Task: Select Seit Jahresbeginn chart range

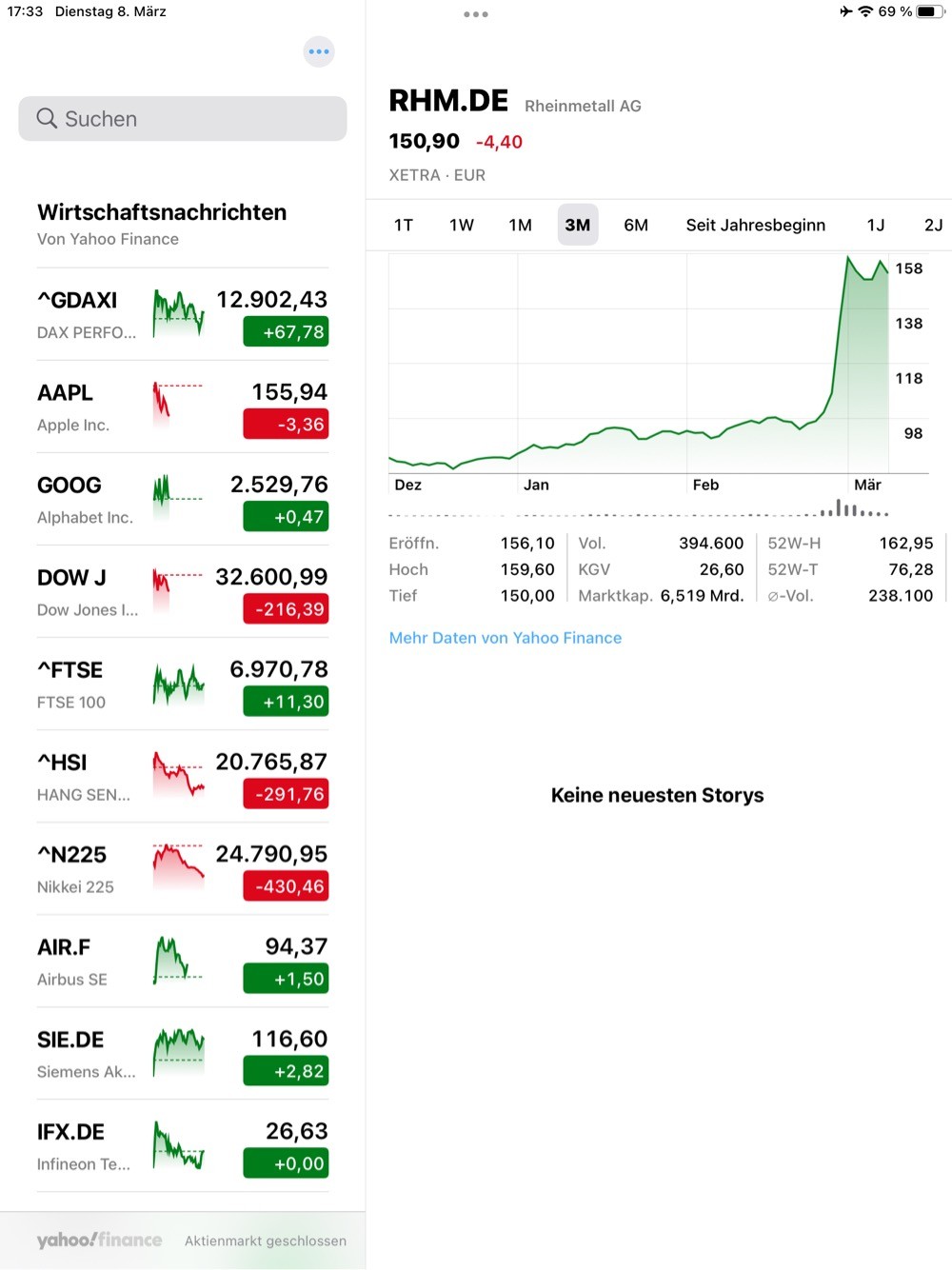Action: point(756,225)
